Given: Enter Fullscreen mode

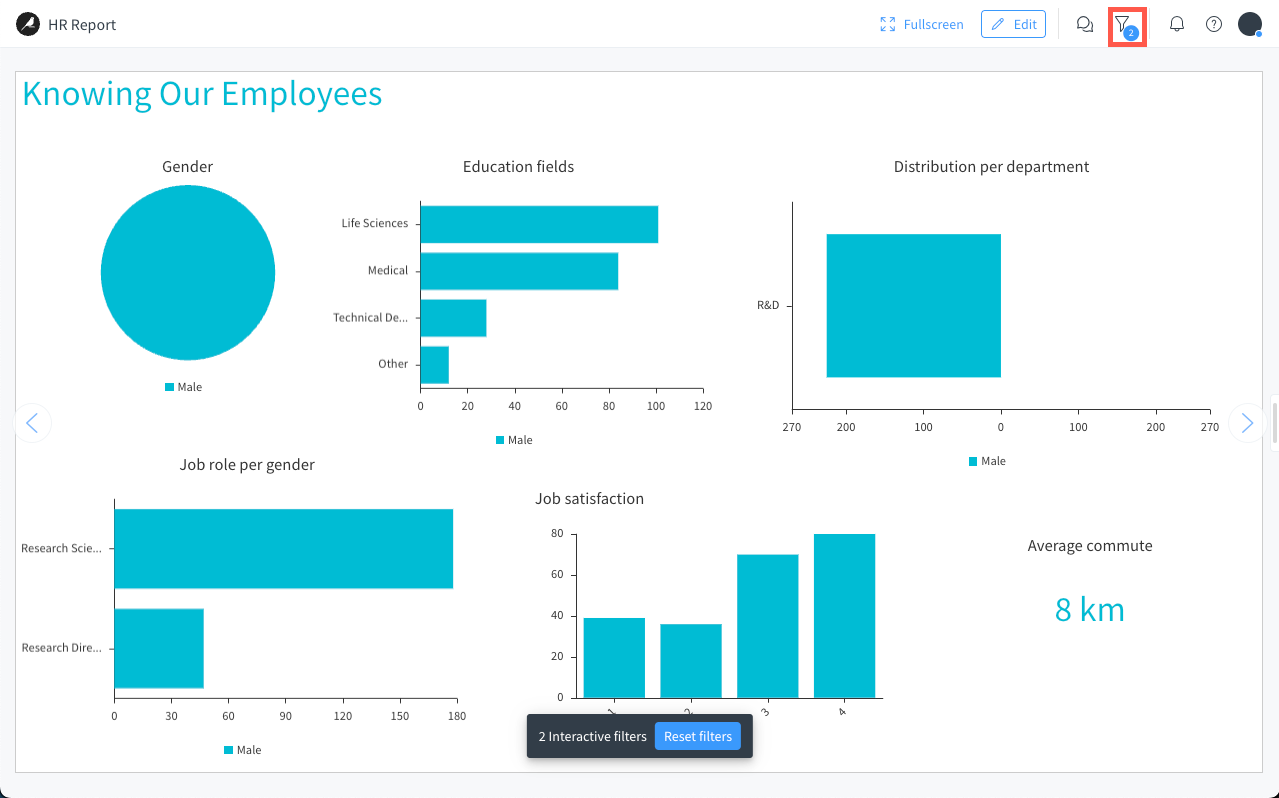Looking at the screenshot, I should [921, 24].
